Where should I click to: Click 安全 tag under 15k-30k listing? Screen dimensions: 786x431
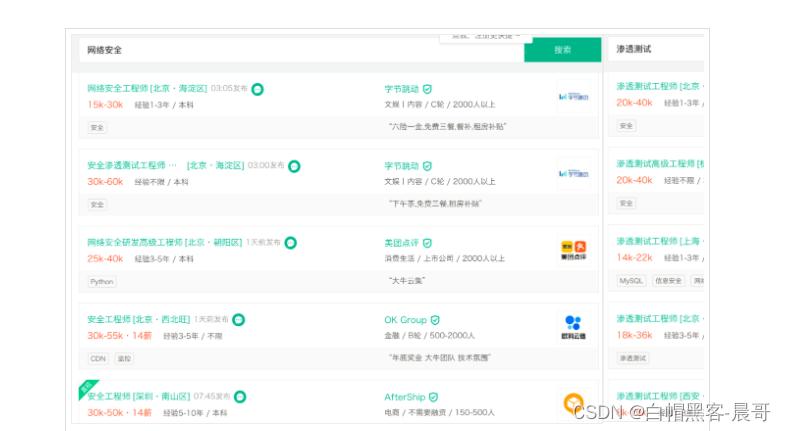click(x=97, y=127)
